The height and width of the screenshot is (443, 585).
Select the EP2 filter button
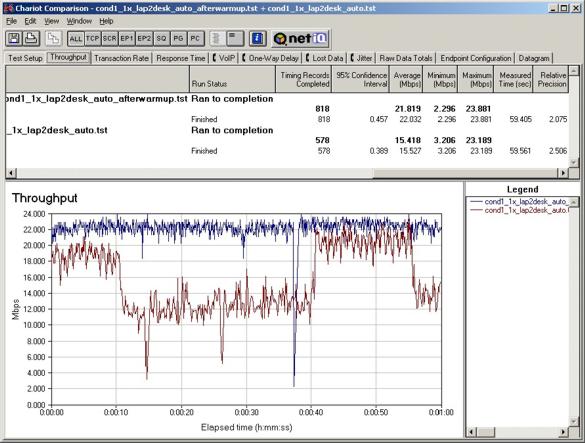(x=144, y=38)
